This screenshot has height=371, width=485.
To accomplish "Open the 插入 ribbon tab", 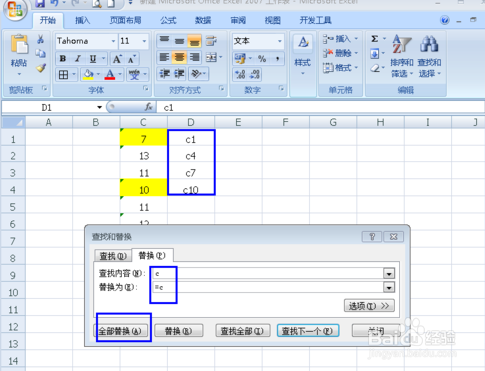I will (82, 20).
